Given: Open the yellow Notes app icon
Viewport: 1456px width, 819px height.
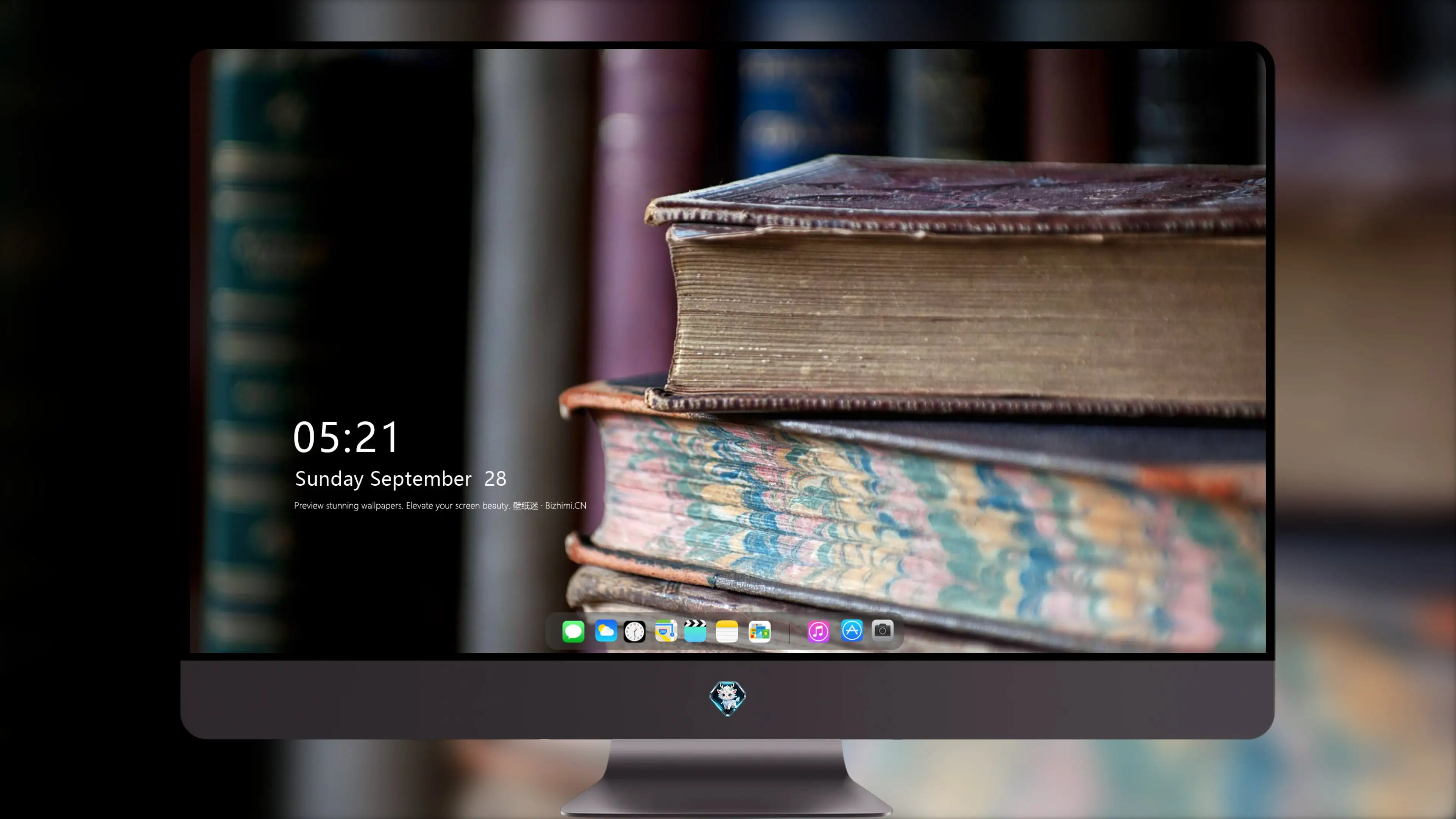Looking at the screenshot, I should pyautogui.click(x=727, y=631).
